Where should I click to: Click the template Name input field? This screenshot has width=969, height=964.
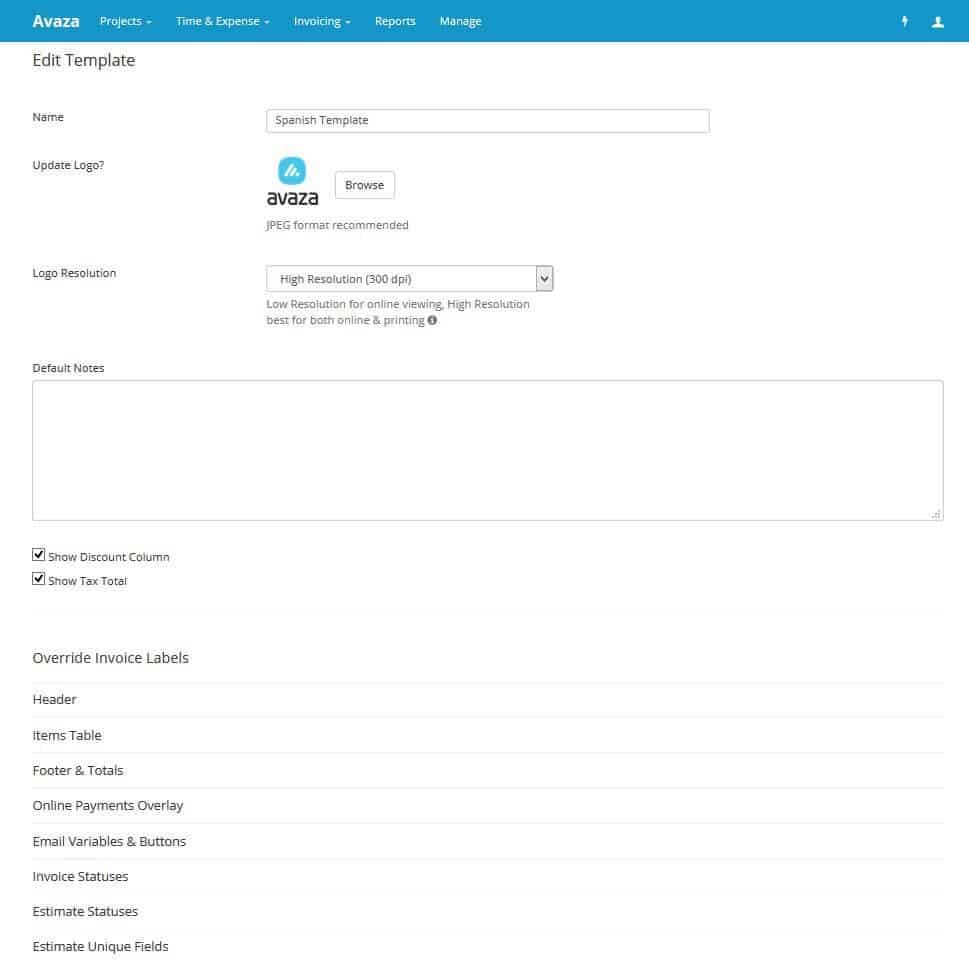[x=487, y=121]
